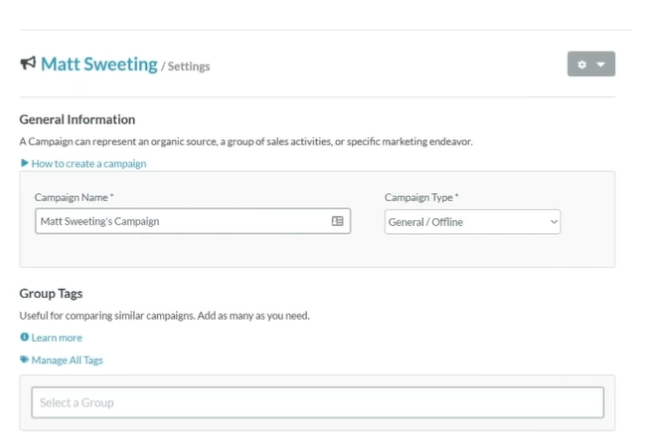Screen dimensions: 646x445
Task: Click the caret arrow on the gear button
Action: [x=601, y=64]
